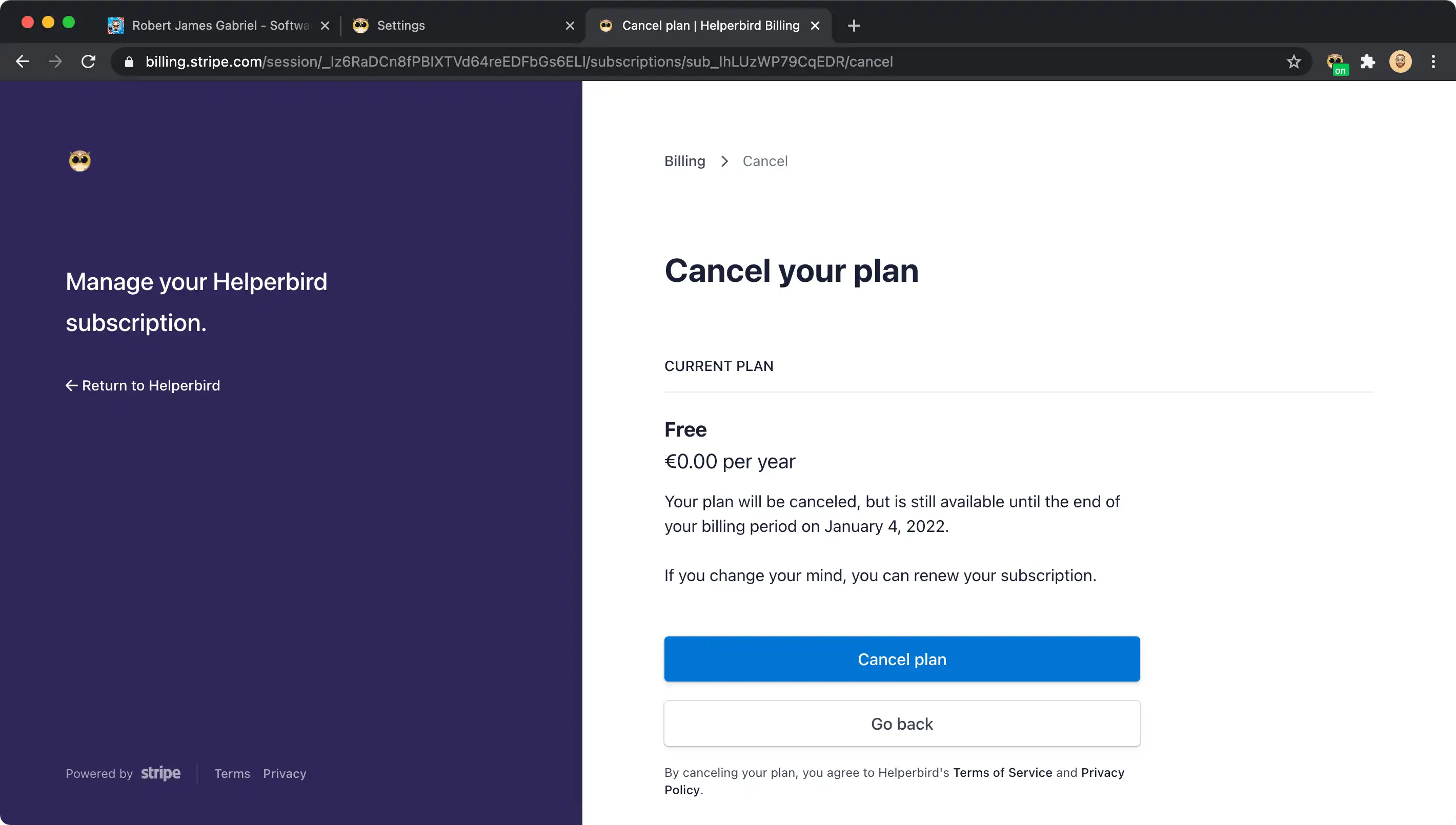Viewport: 1456px width, 825px height.
Task: Open the Terms of Service link
Action: coord(1002,772)
